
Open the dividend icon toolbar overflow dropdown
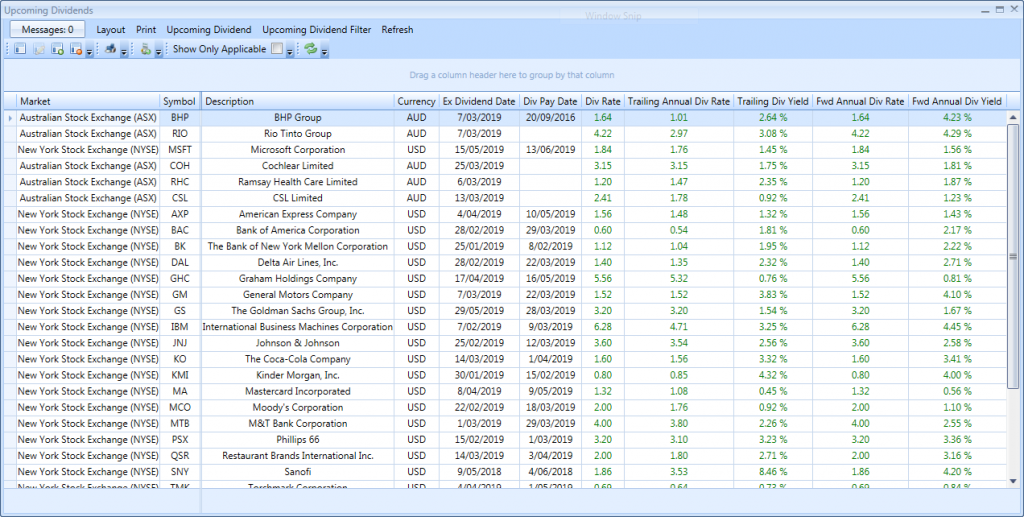159,51
